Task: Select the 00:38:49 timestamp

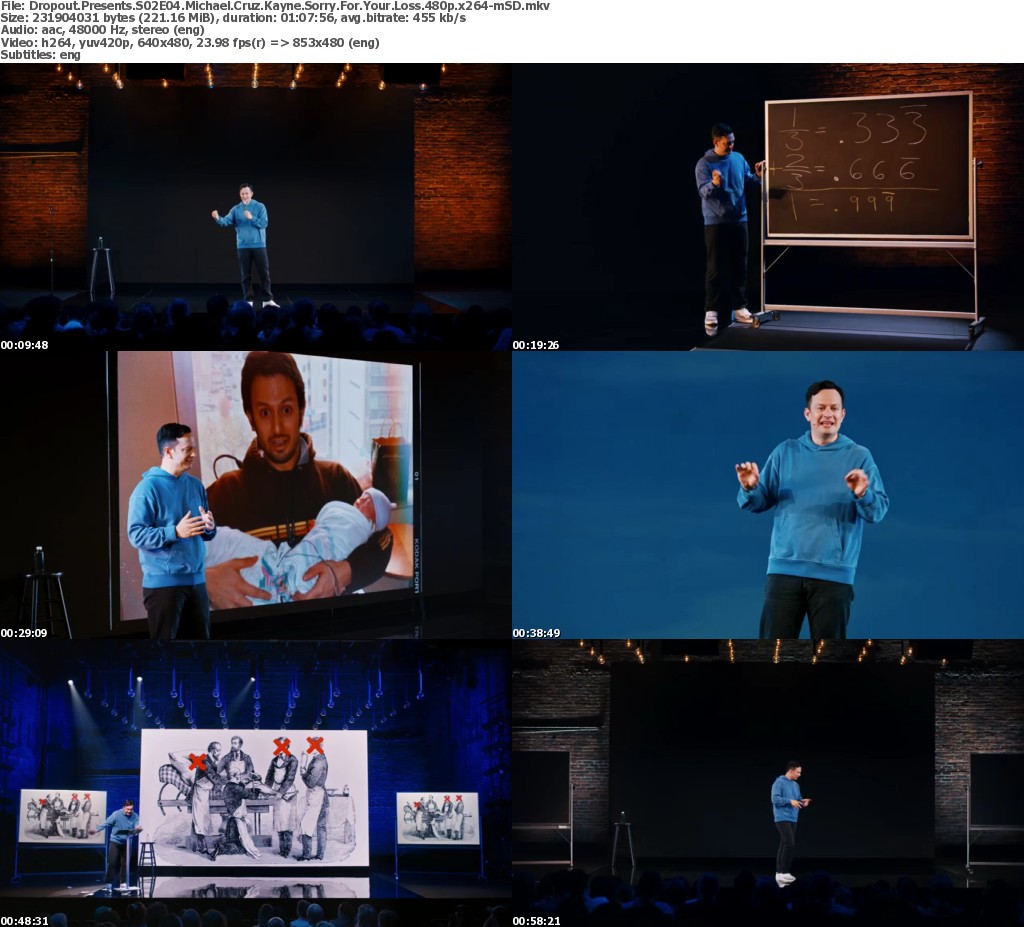Action: tap(537, 633)
